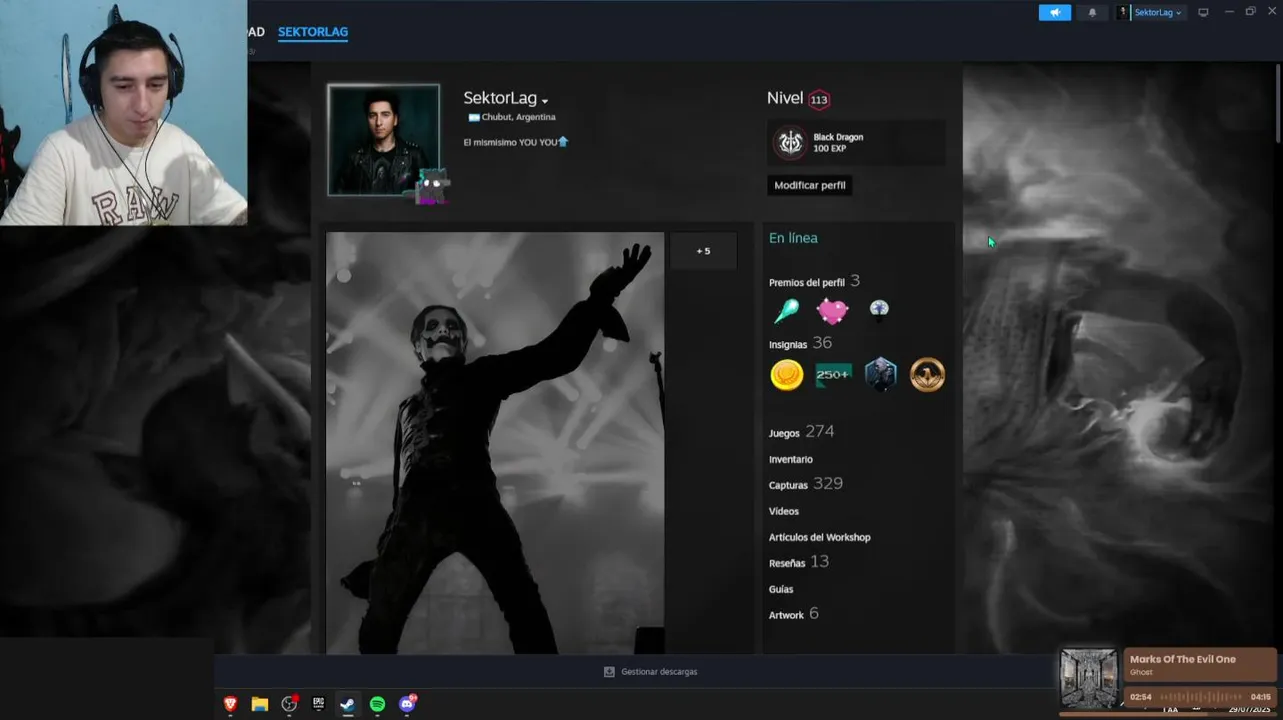Click the Modificar perfil button

(x=810, y=185)
